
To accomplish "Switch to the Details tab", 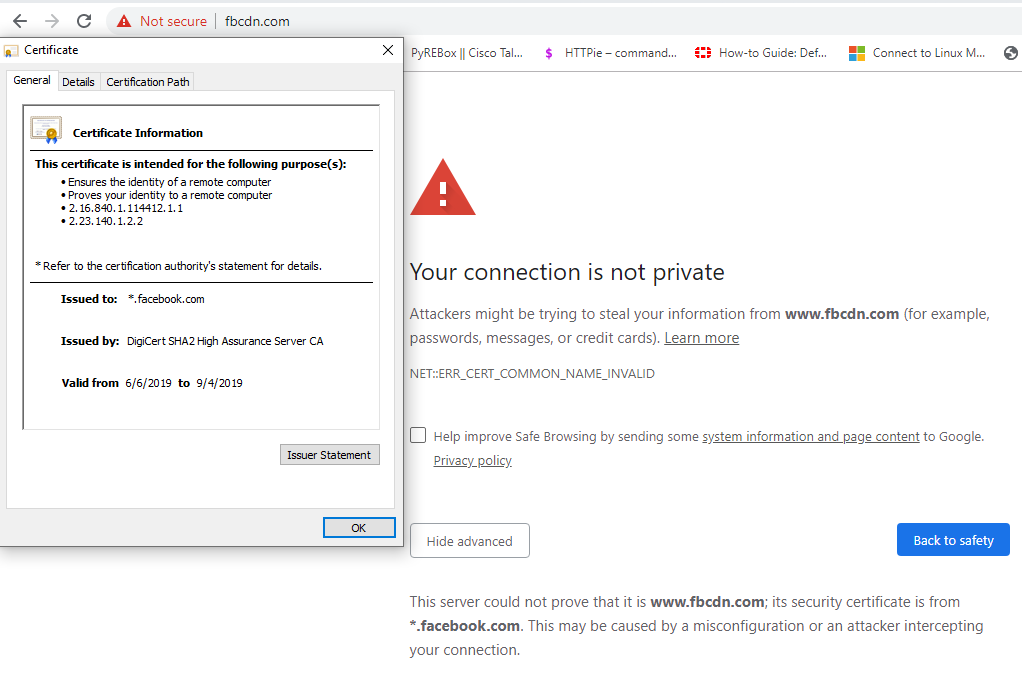I will pos(78,82).
